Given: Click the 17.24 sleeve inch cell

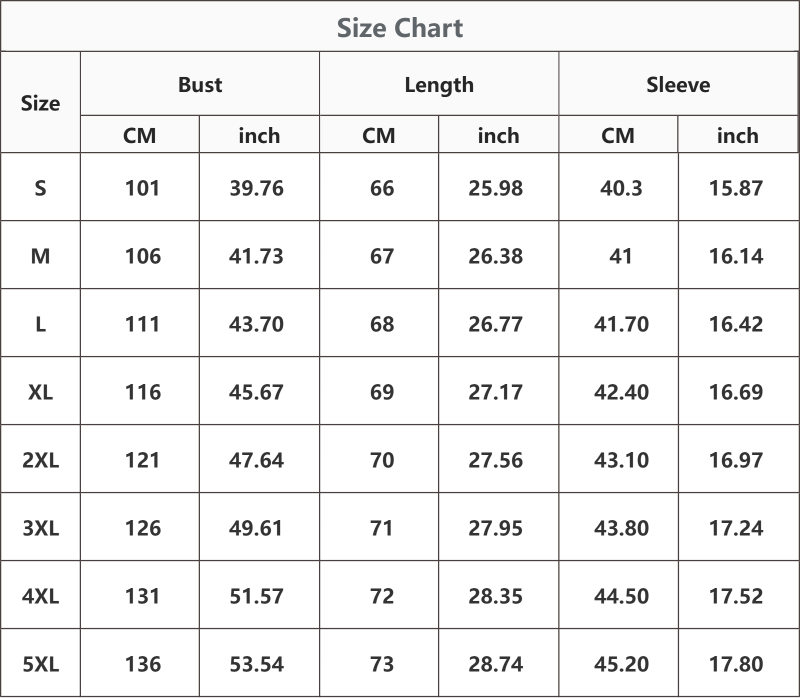Looking at the screenshot, I should pos(736,528).
